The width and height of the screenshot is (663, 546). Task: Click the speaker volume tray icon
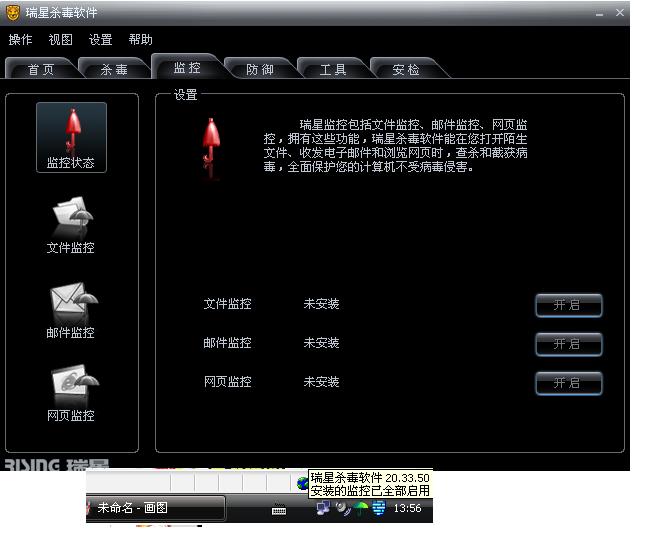tap(342, 508)
